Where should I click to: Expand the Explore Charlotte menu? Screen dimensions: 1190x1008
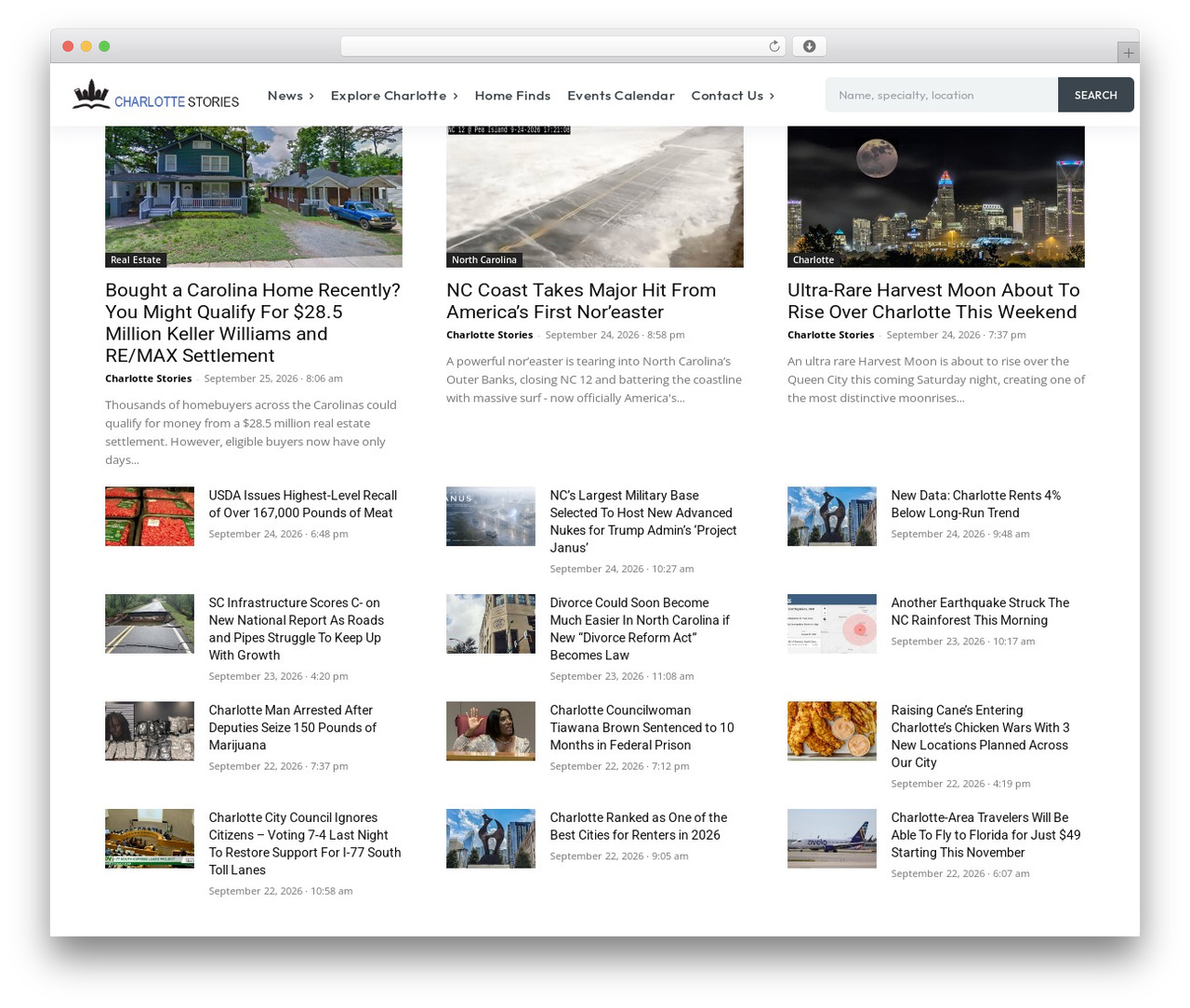(x=394, y=96)
